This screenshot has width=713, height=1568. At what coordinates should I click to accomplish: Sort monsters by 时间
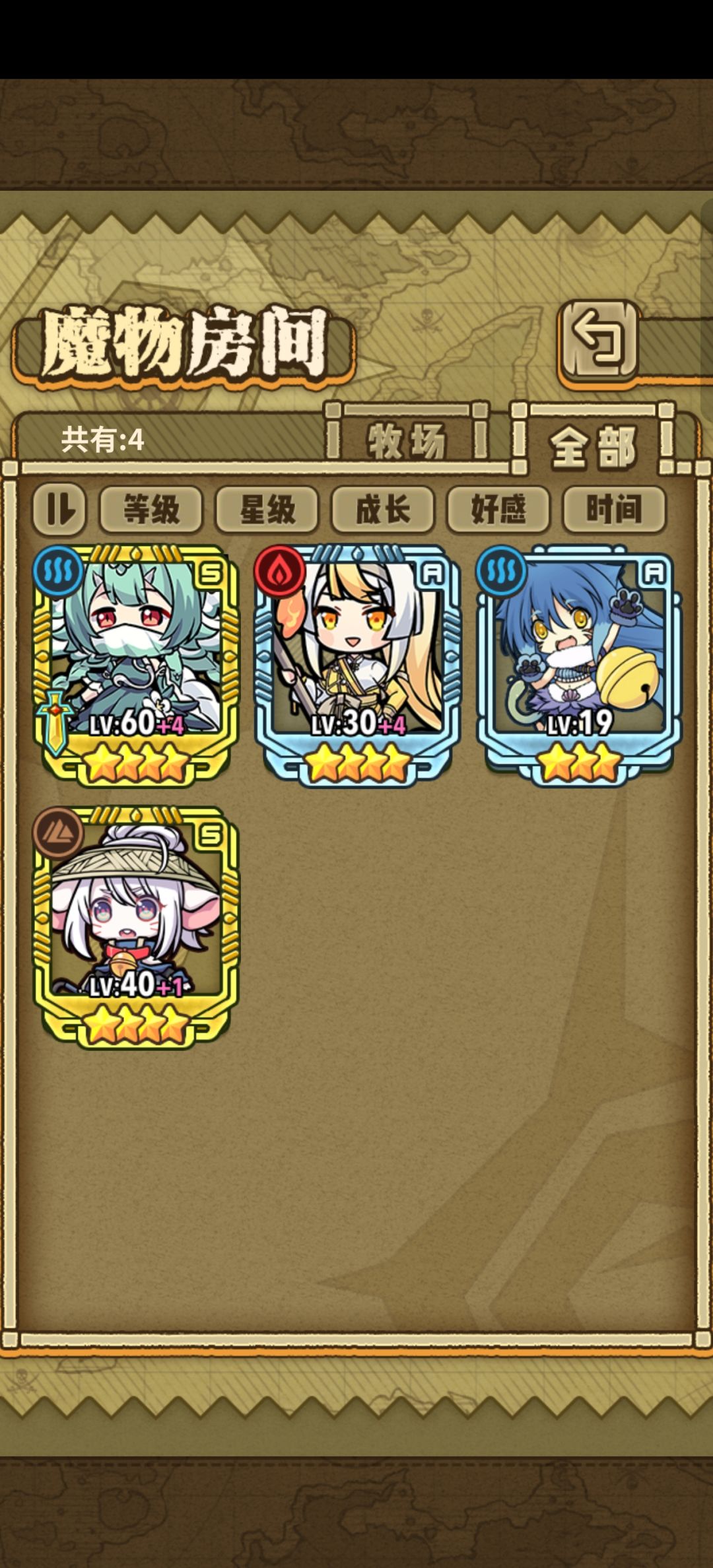[614, 510]
